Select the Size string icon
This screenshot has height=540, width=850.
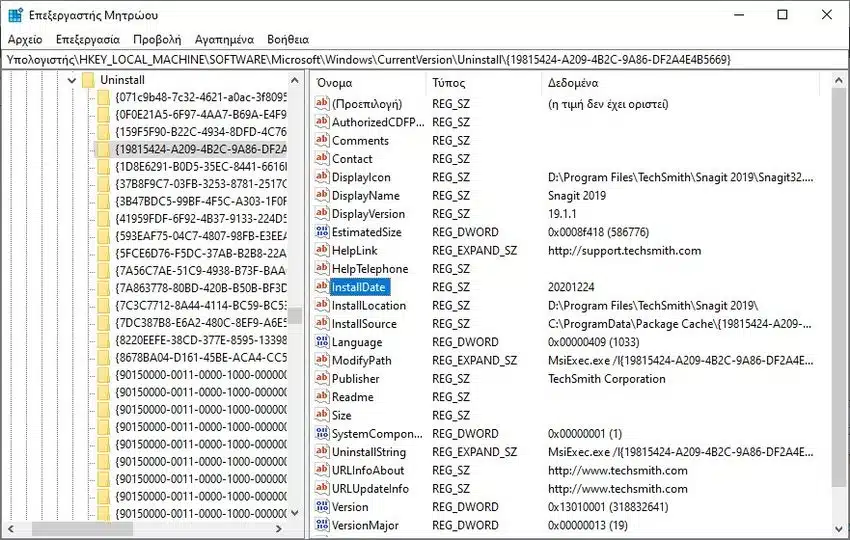pyautogui.click(x=322, y=415)
